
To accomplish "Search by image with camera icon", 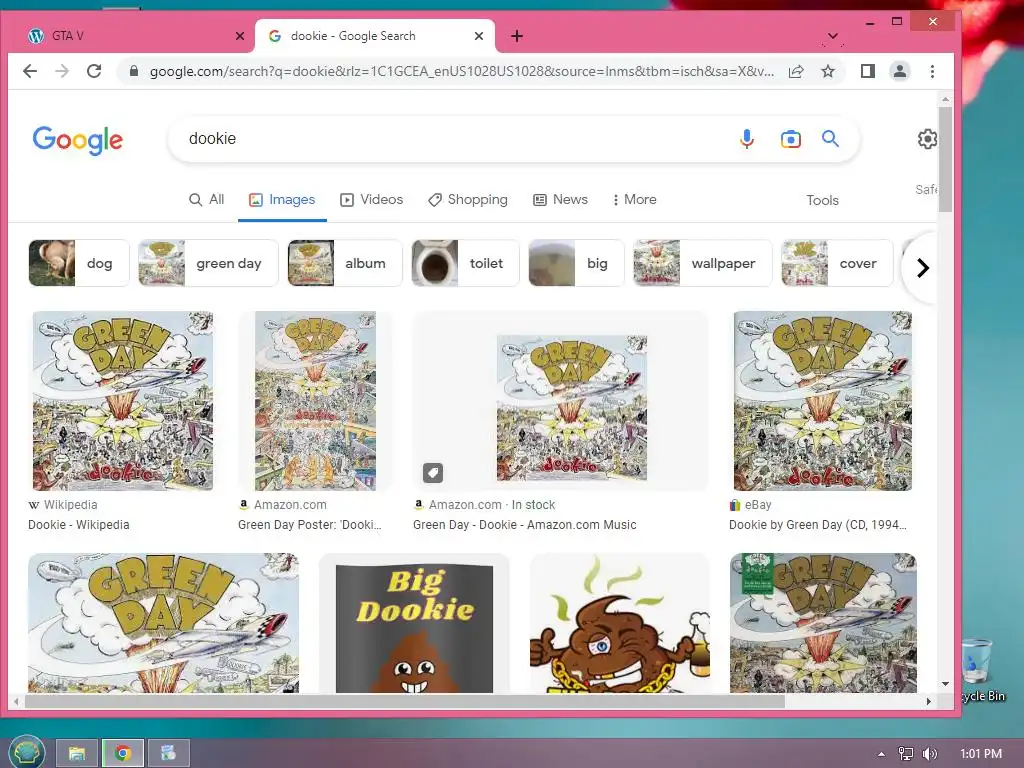I will [x=790, y=138].
